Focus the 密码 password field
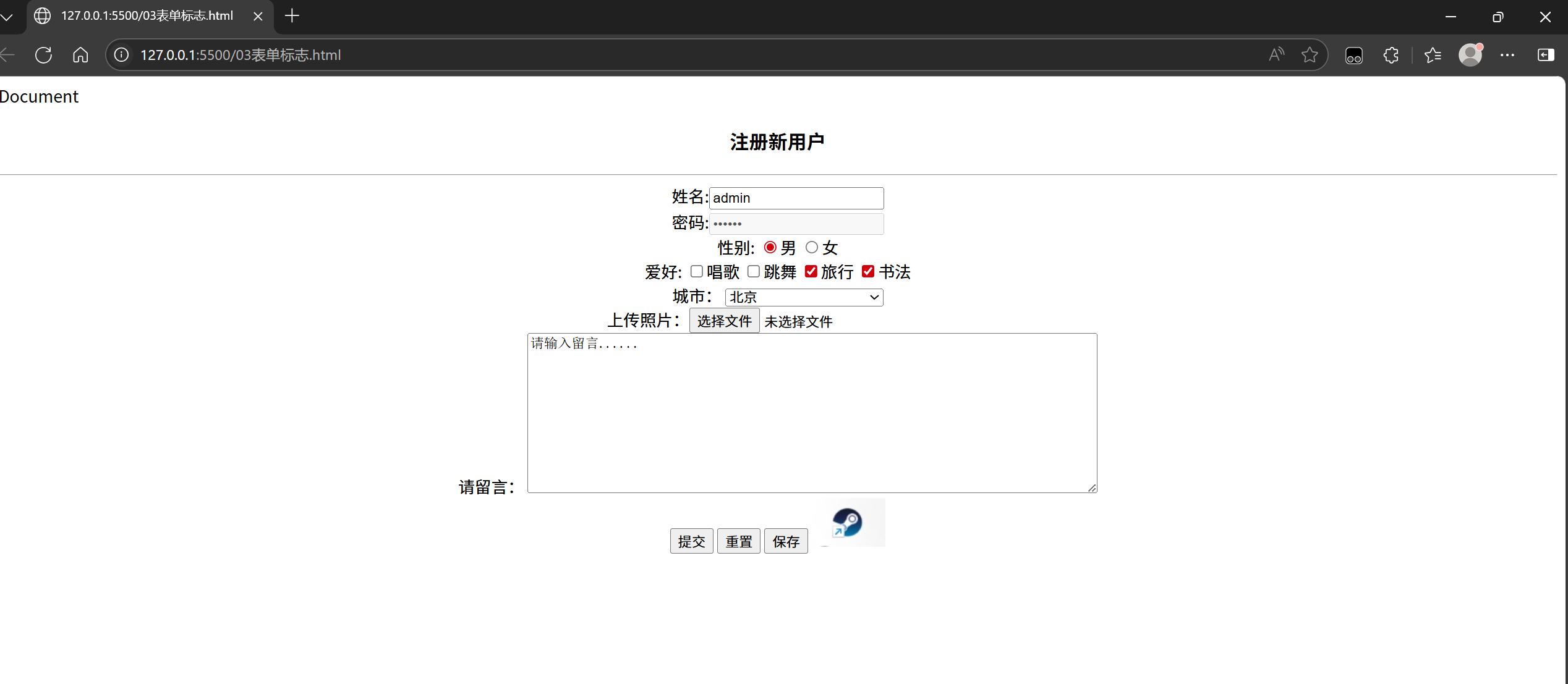This screenshot has height=684, width=1568. click(796, 224)
